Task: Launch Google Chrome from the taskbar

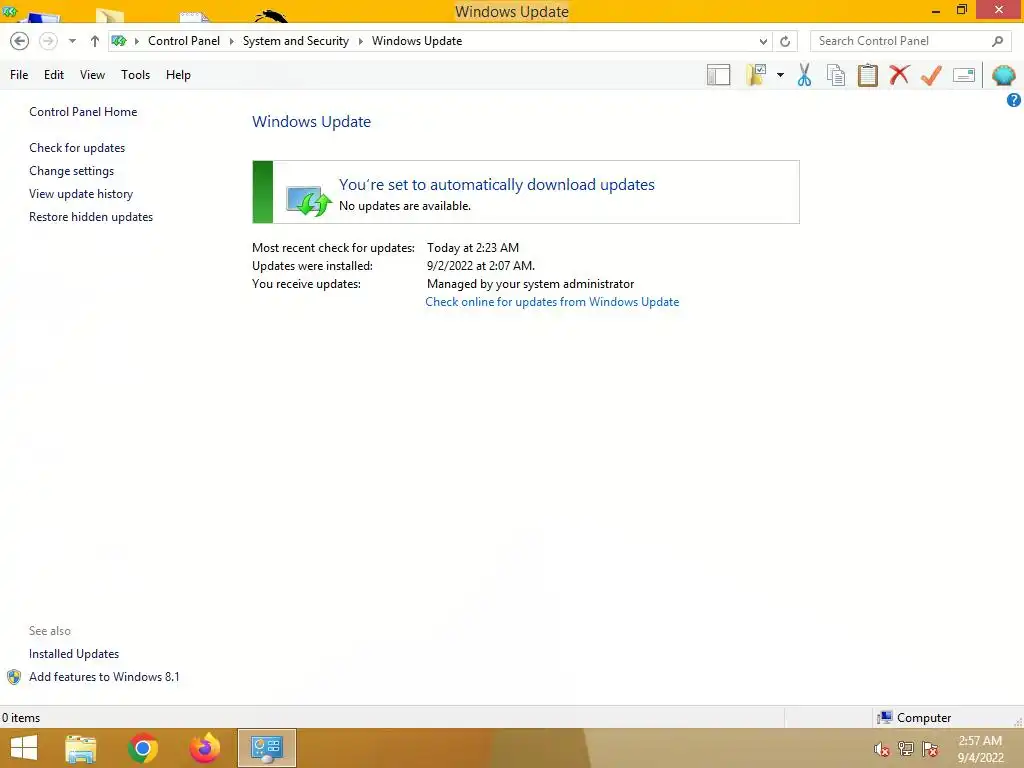Action: pos(143,748)
